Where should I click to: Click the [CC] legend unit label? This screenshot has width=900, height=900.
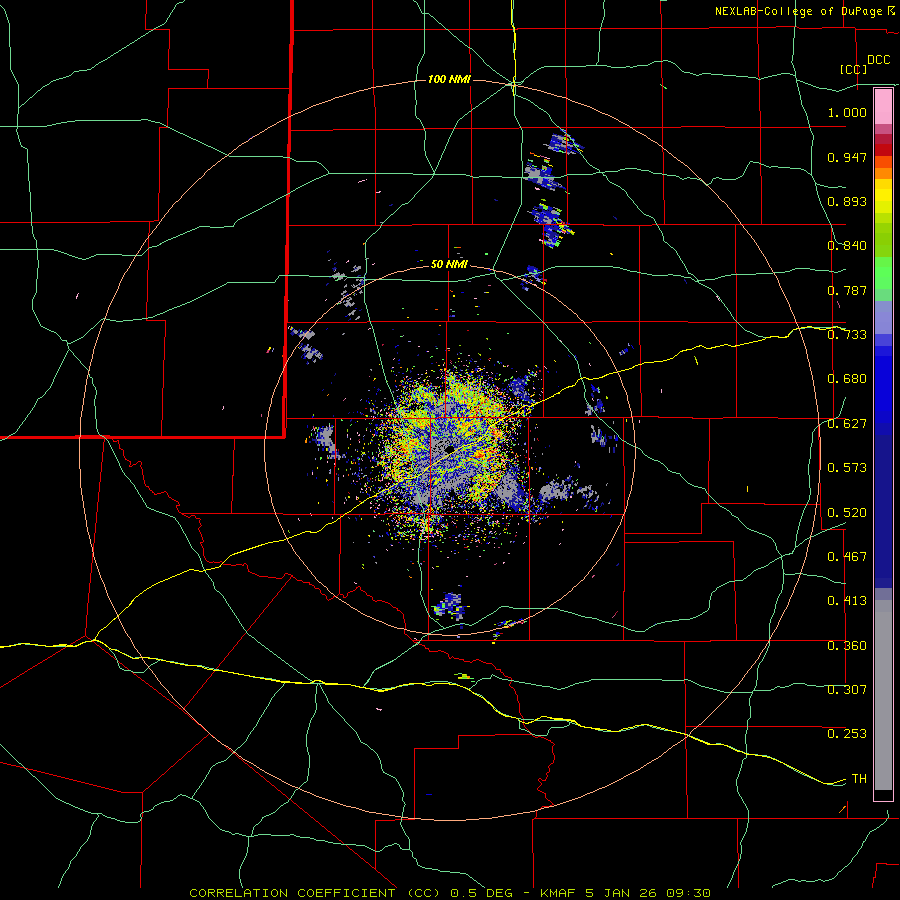tap(853, 69)
